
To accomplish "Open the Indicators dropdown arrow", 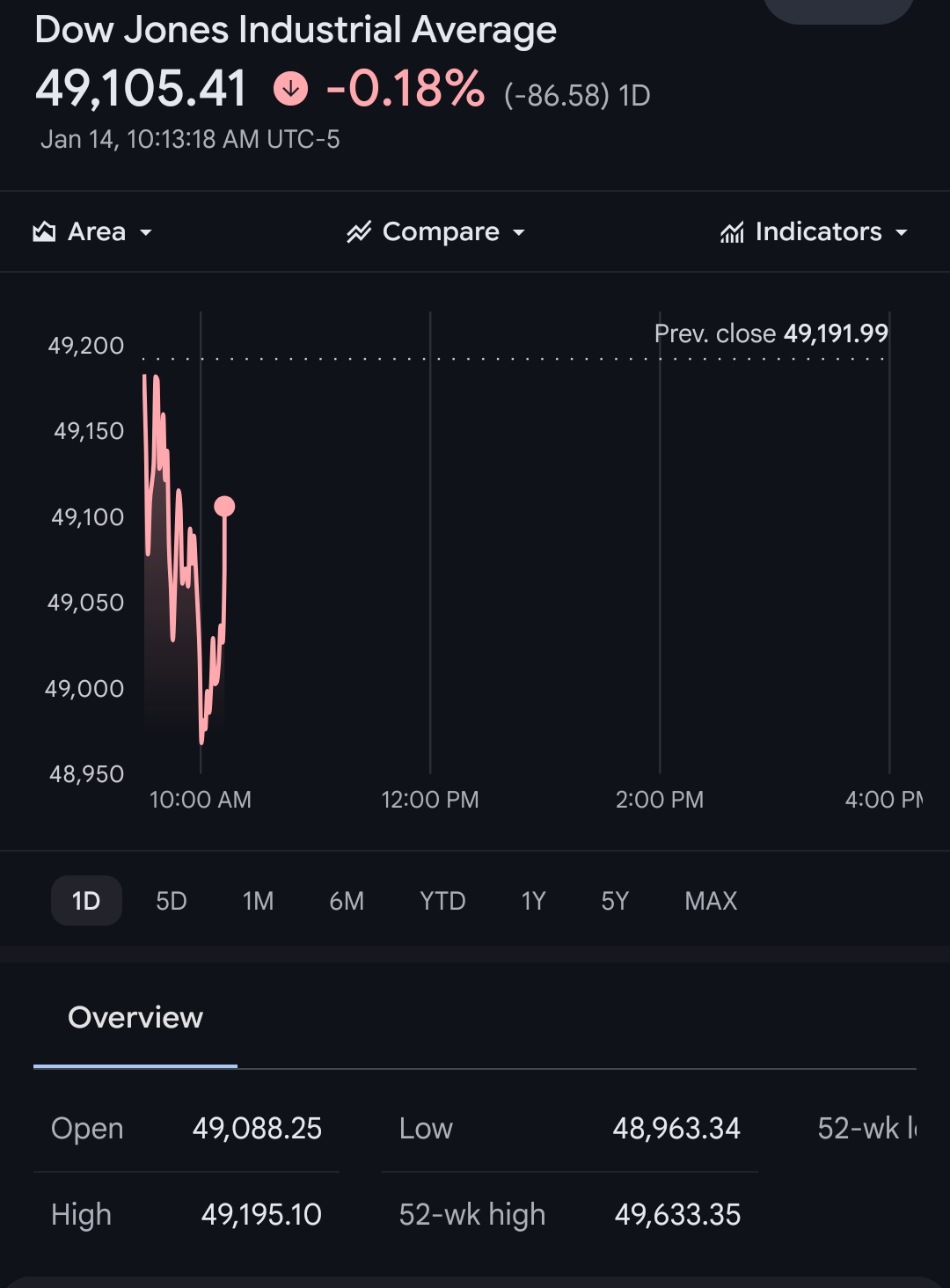I will tap(901, 233).
